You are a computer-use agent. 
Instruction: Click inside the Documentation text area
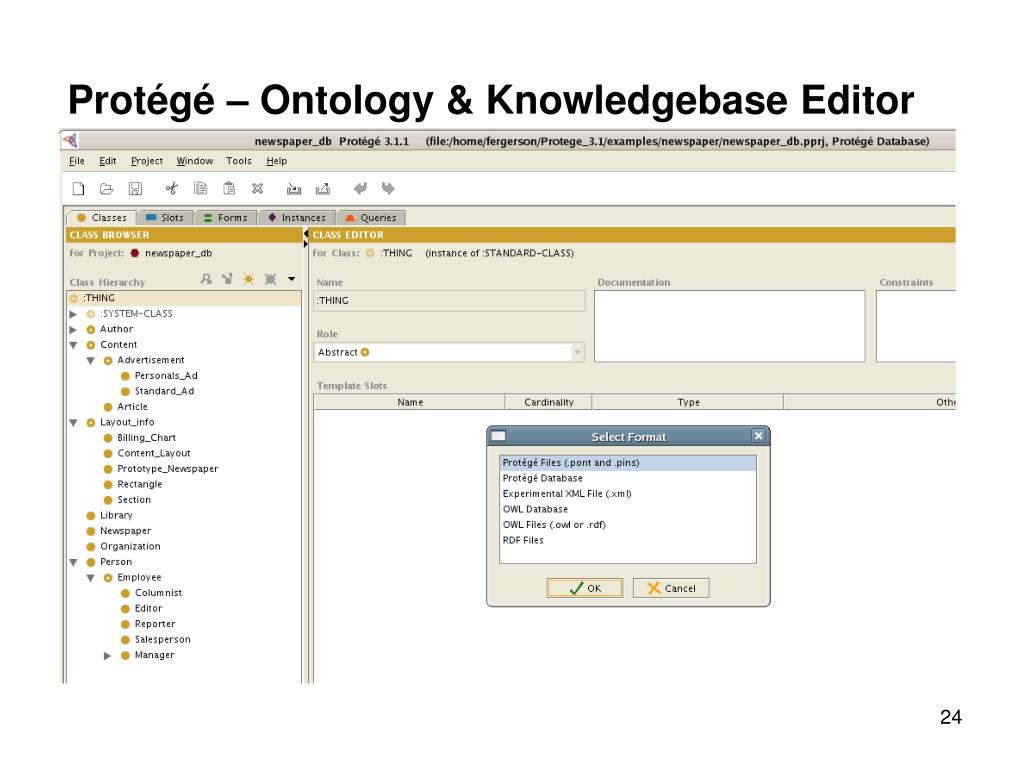click(x=729, y=326)
